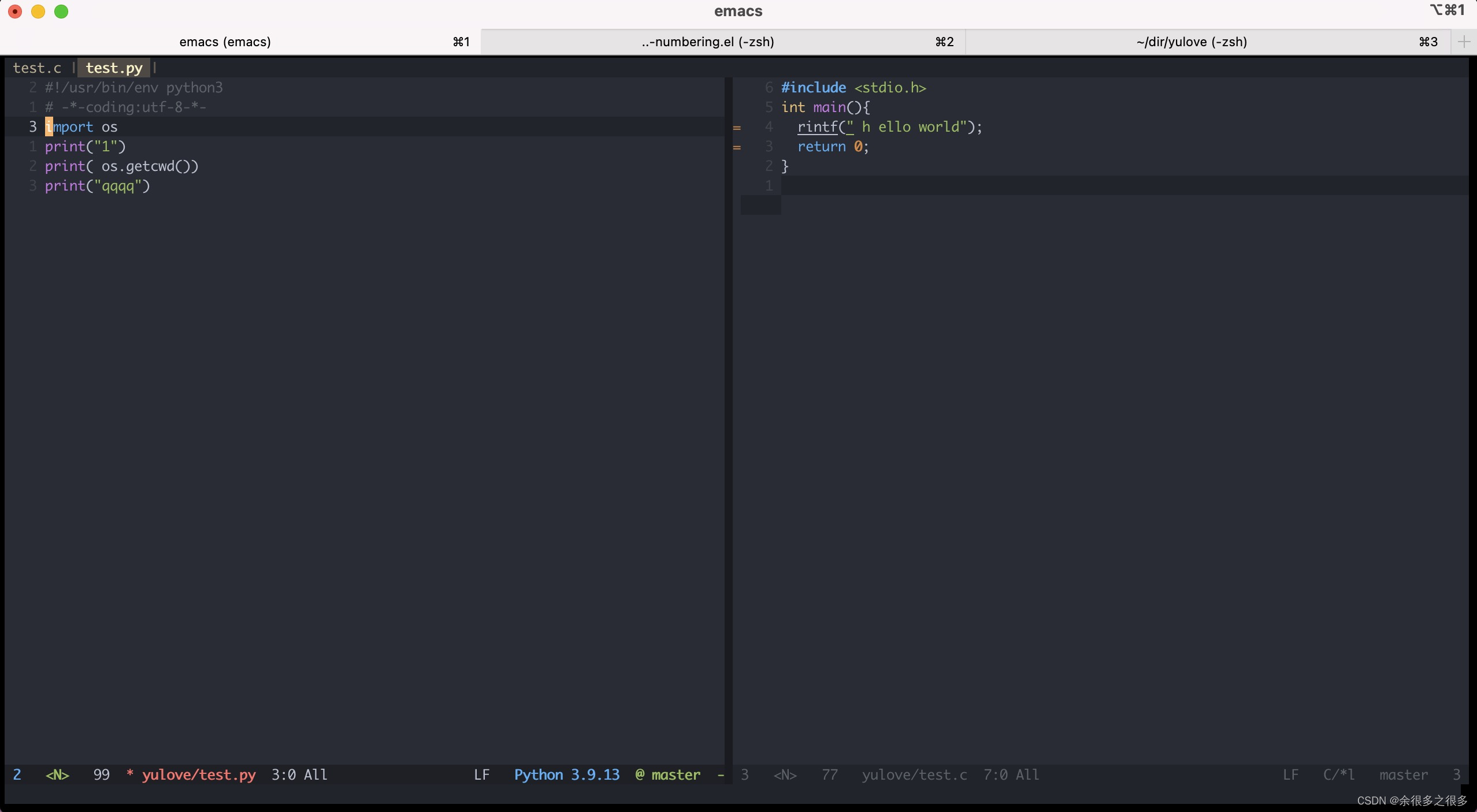Click the Python 3.9.13 mode indicator
Image resolution: width=1477 pixels, height=812 pixels.
click(566, 774)
